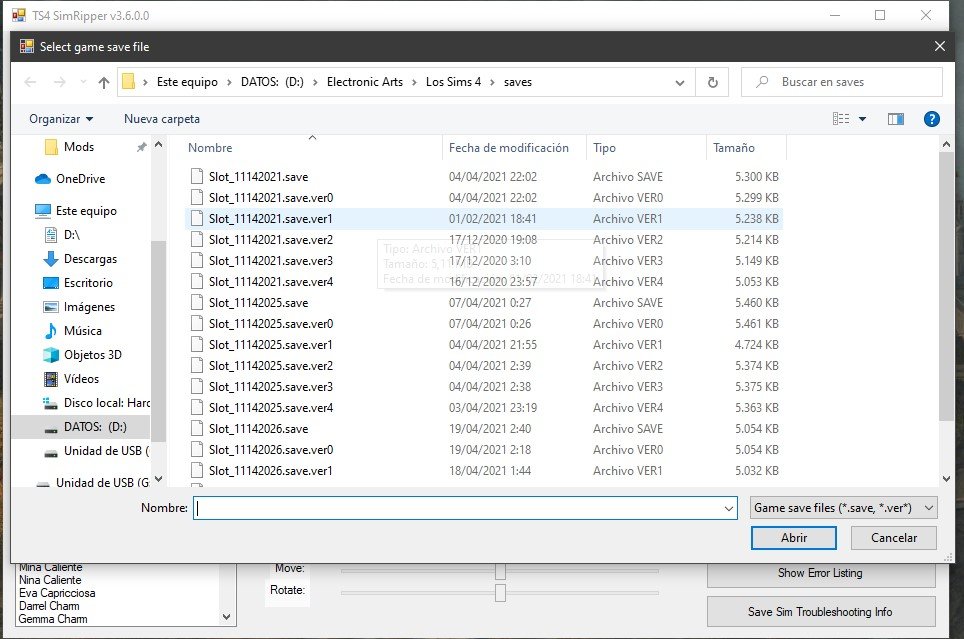Open the view options dropdown arrow
This screenshot has width=964, height=639.
click(862, 119)
